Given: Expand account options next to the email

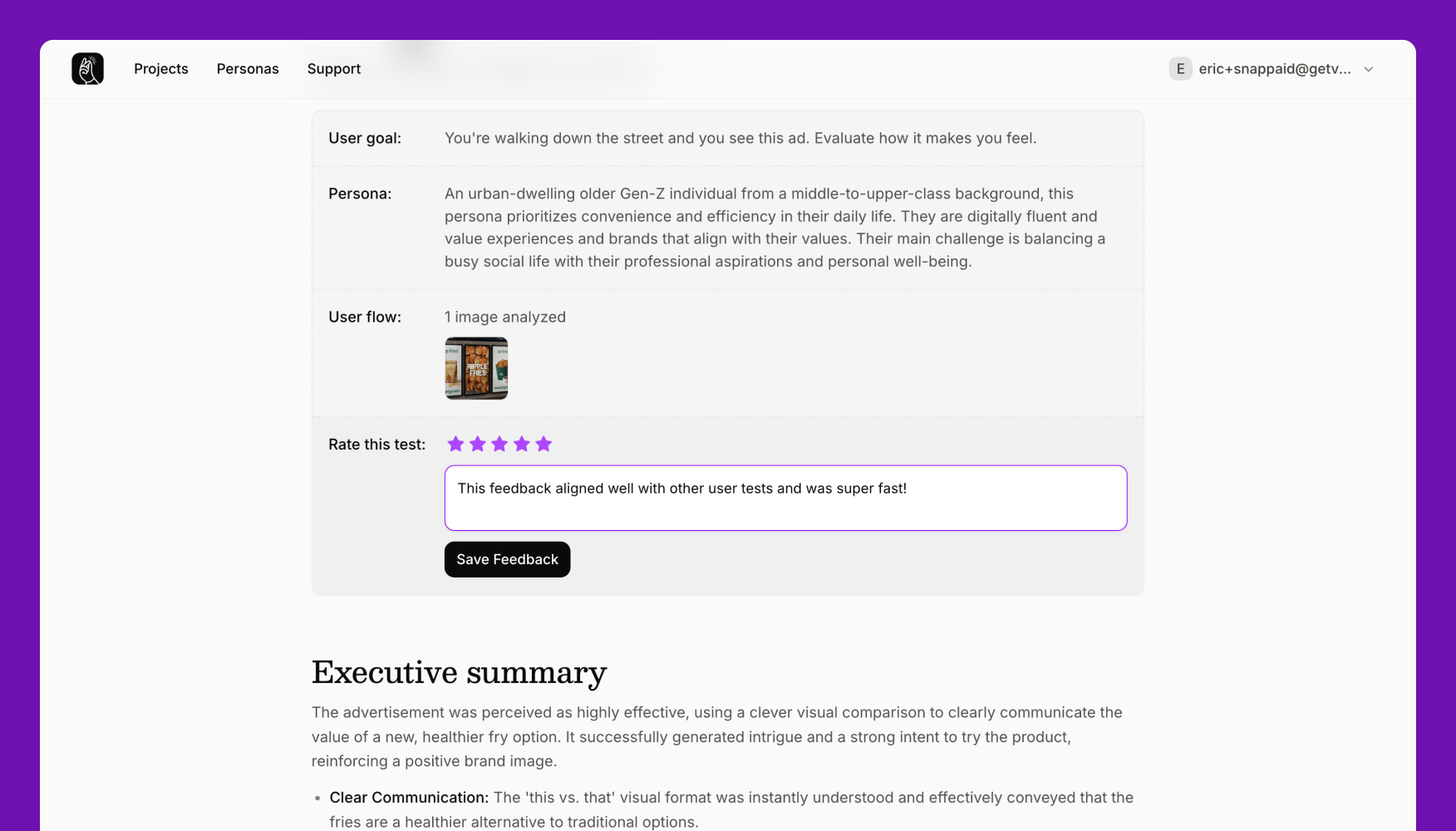Looking at the screenshot, I should coord(1369,69).
